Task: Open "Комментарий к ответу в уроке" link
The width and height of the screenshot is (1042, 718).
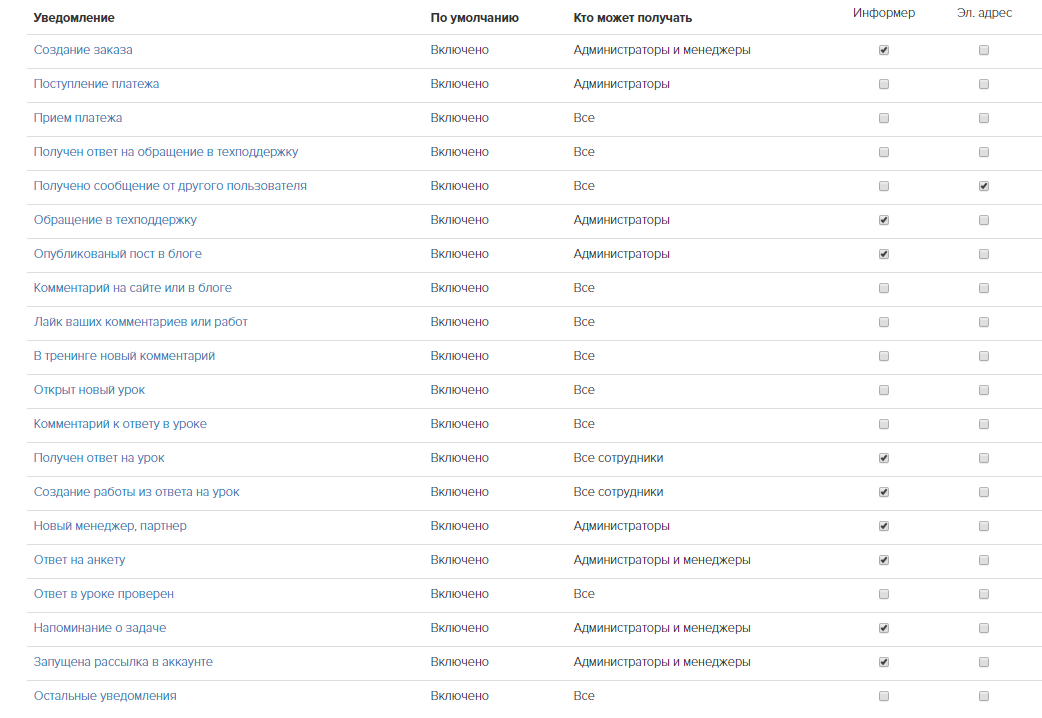Action: point(120,423)
